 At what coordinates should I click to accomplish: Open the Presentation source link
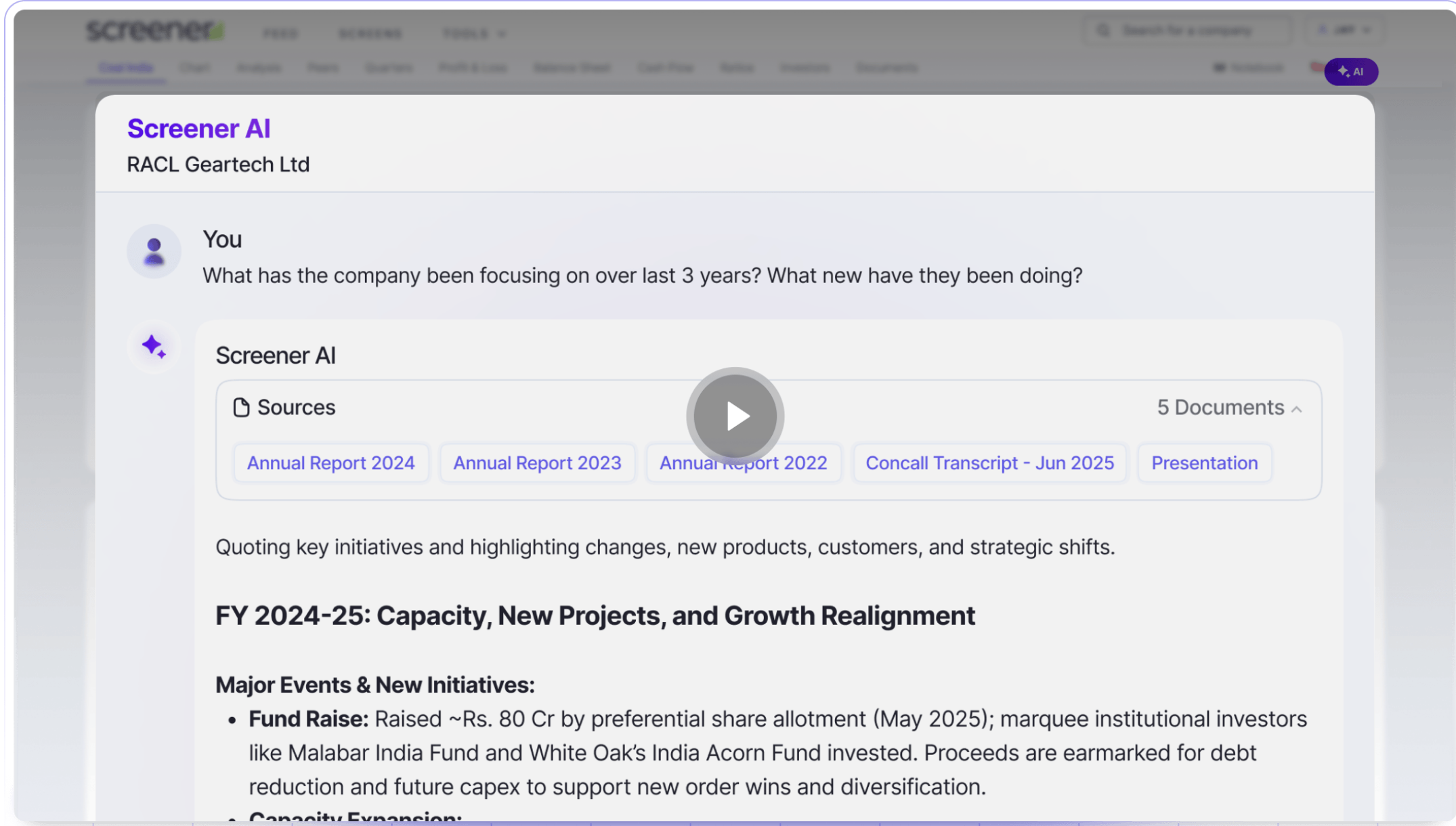[x=1205, y=463]
